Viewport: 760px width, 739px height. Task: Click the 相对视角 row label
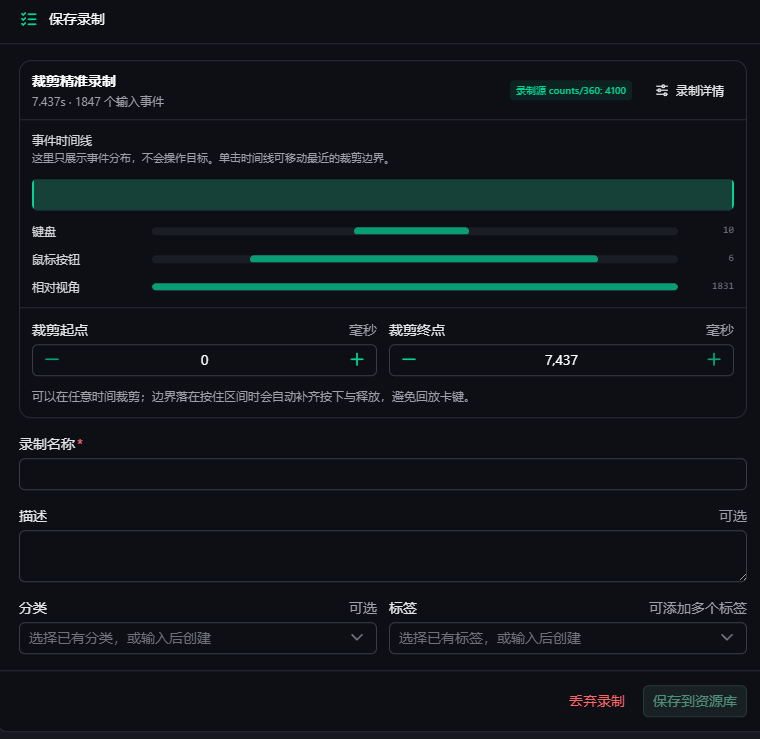pos(56,287)
